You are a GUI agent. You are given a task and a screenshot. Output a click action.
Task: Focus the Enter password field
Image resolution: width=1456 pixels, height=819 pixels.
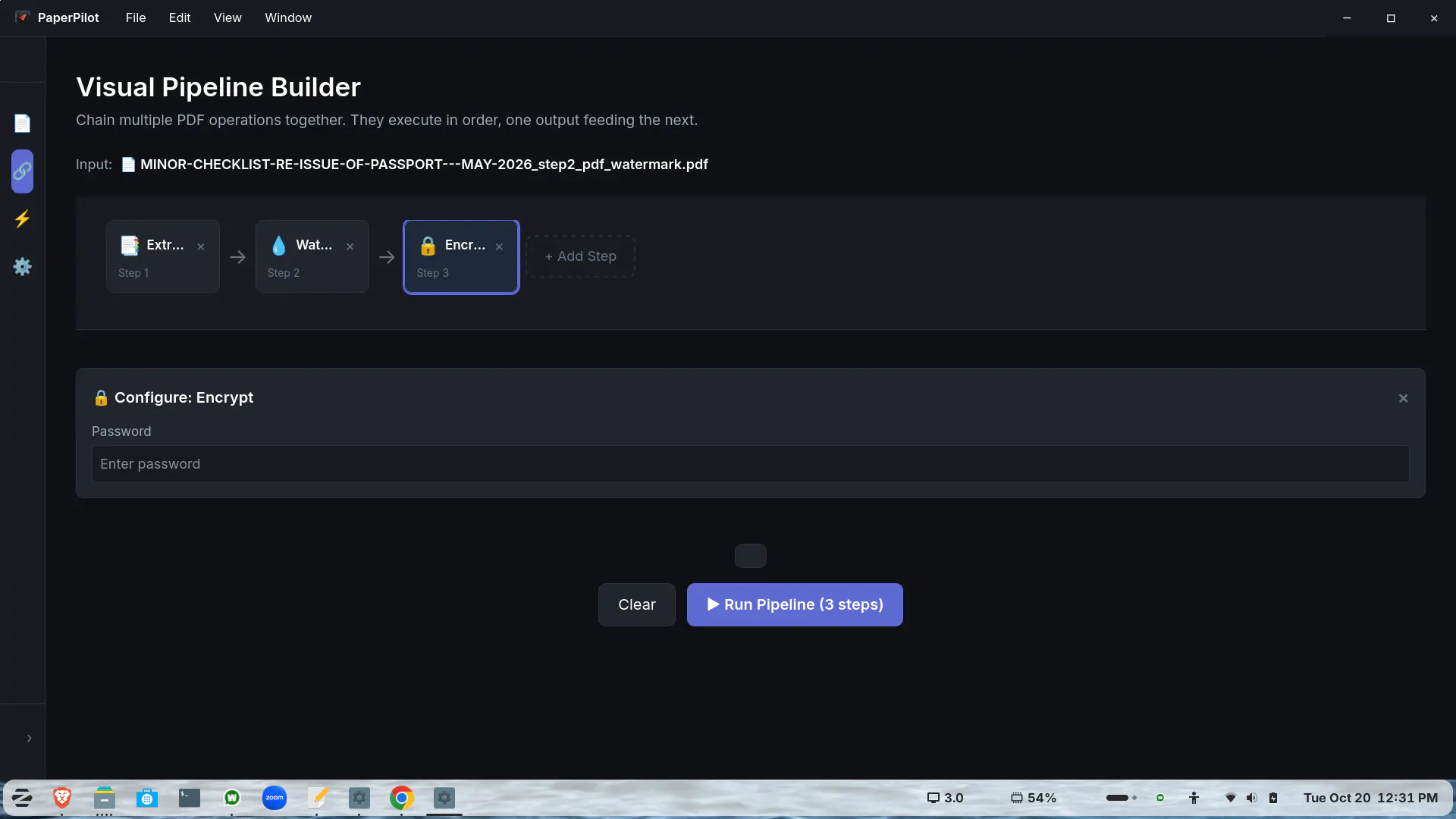pos(751,464)
